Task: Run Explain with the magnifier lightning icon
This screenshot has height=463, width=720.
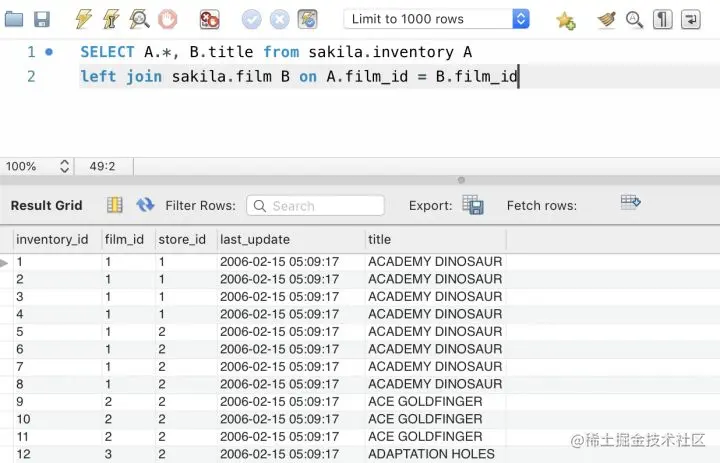Action: (139, 19)
